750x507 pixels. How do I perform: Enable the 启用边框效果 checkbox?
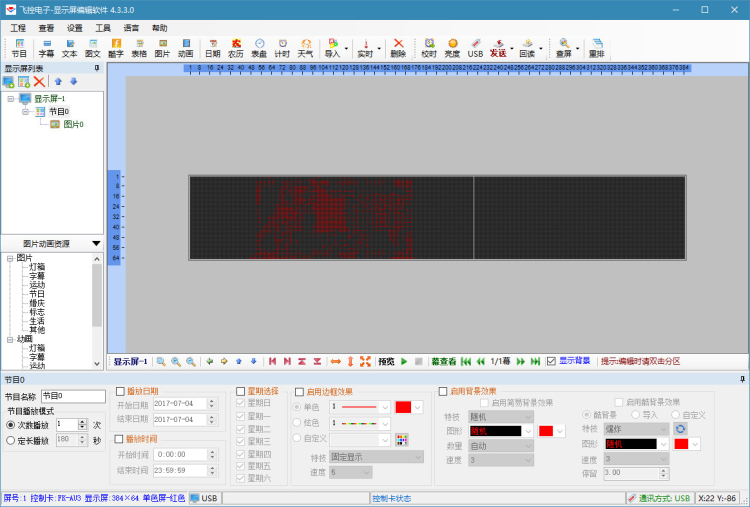pyautogui.click(x=300, y=391)
